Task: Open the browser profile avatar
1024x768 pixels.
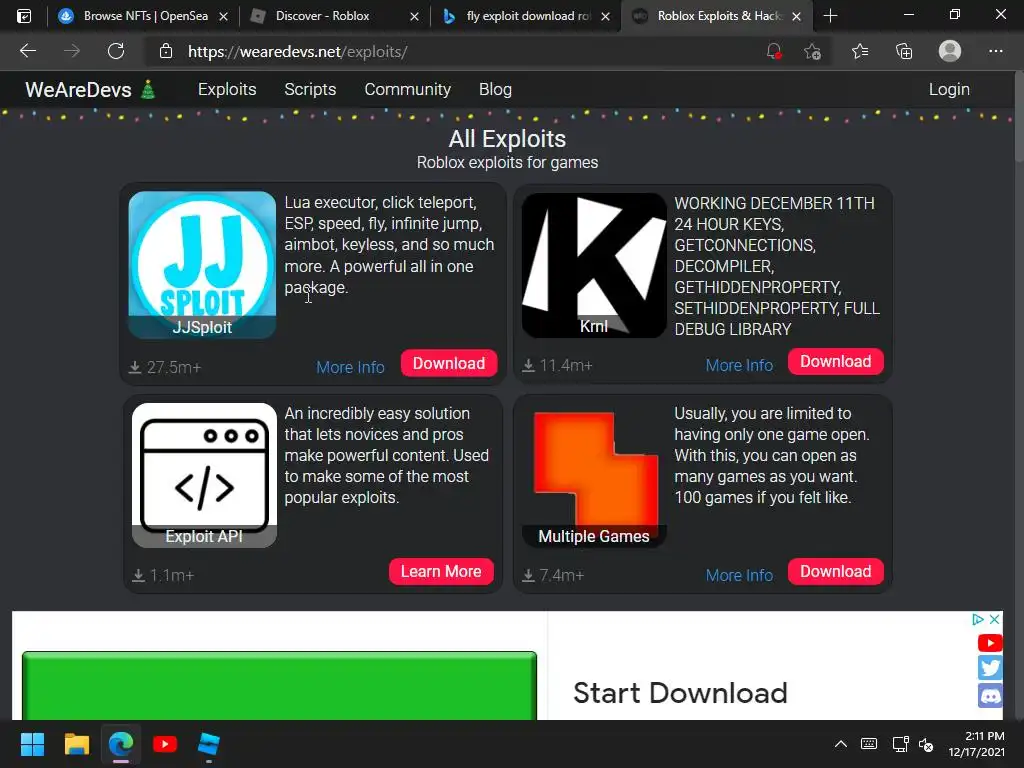Action: pos(950,51)
